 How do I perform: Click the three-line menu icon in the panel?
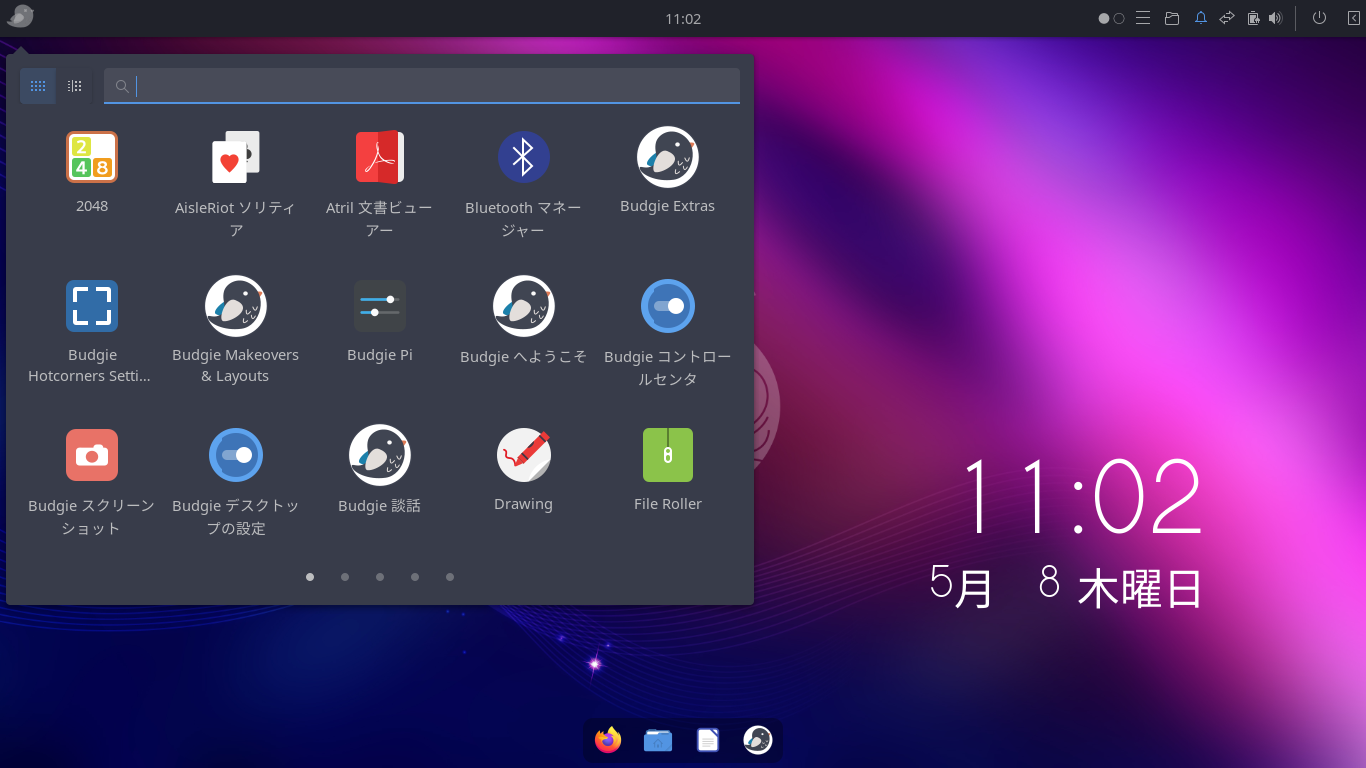coord(1143,18)
